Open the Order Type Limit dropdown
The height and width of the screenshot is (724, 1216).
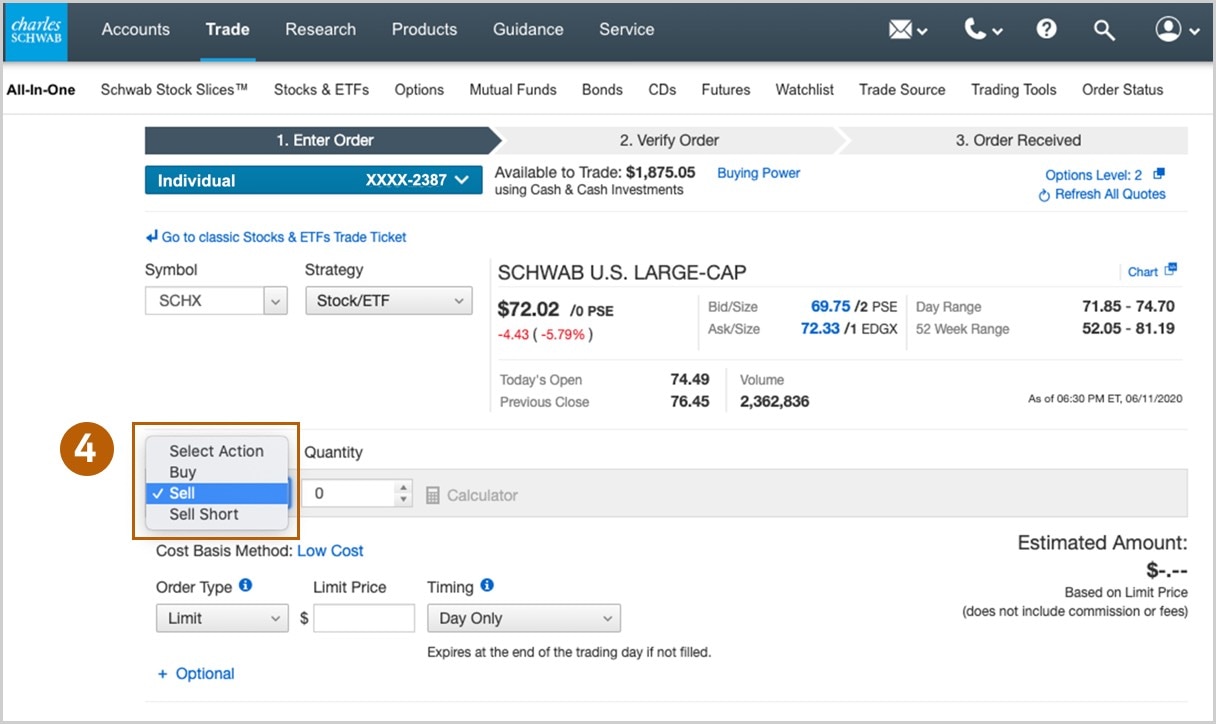222,619
